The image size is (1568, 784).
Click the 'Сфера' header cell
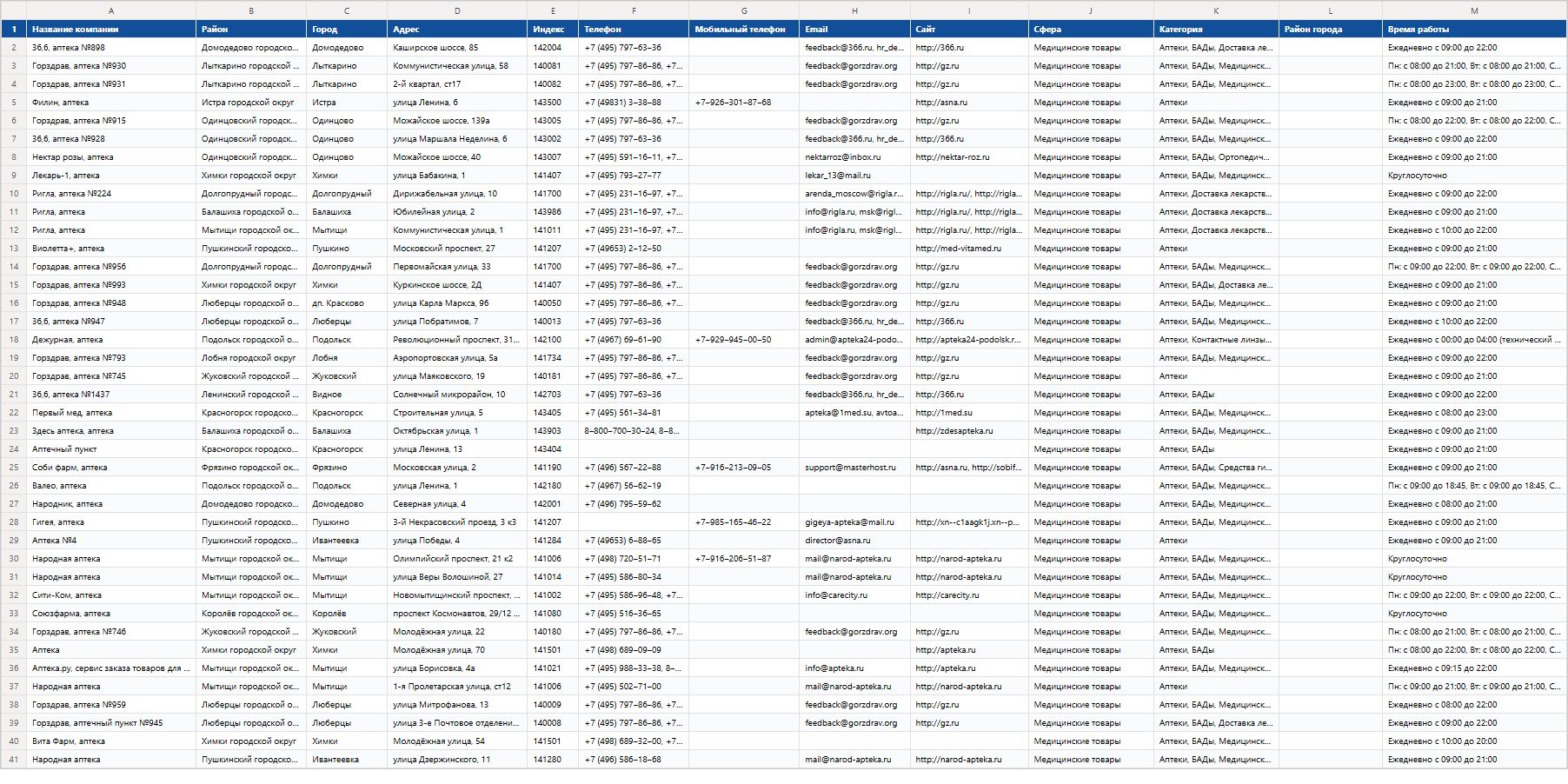coord(1091,30)
